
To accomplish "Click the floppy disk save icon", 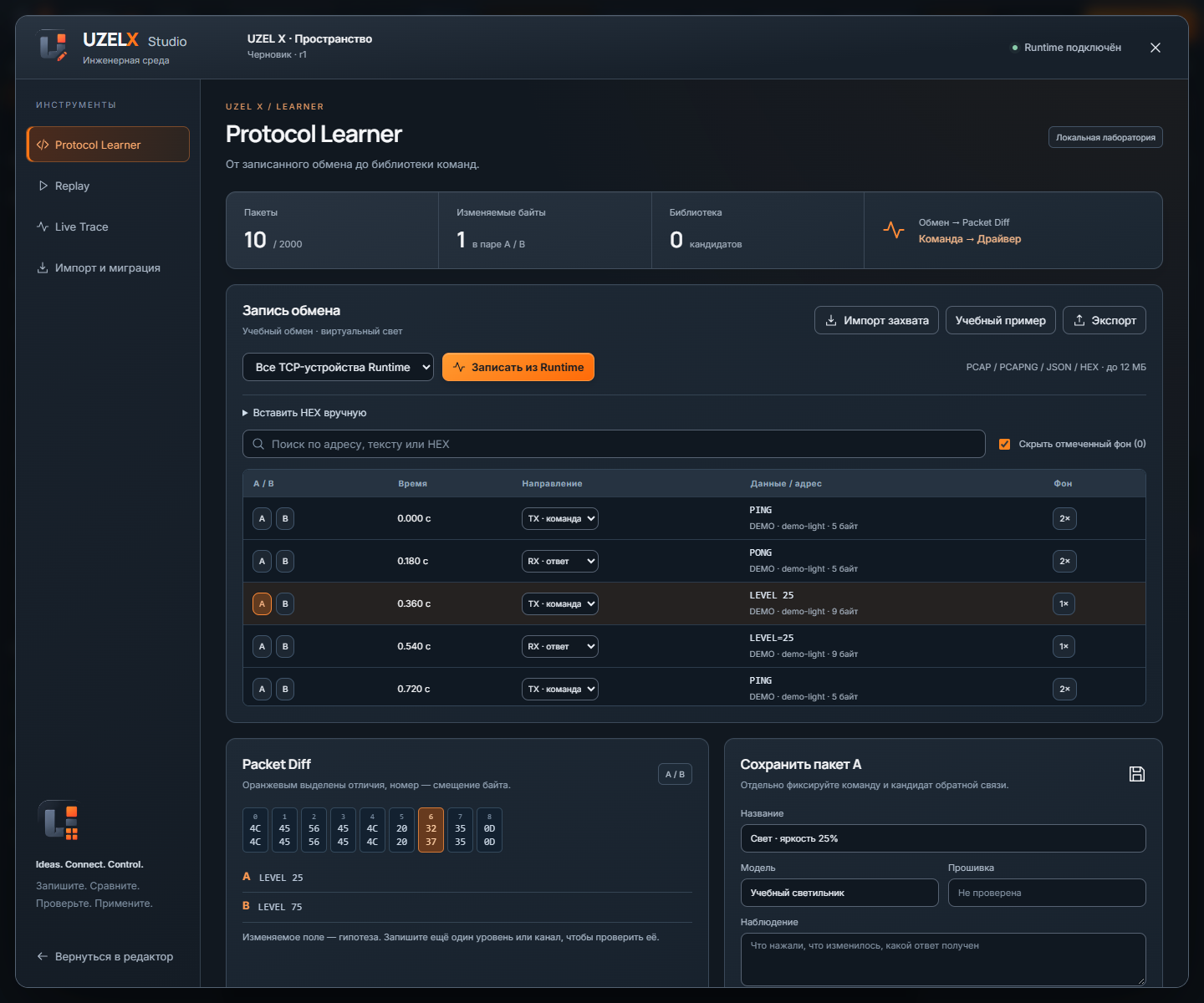I will 1137,774.
